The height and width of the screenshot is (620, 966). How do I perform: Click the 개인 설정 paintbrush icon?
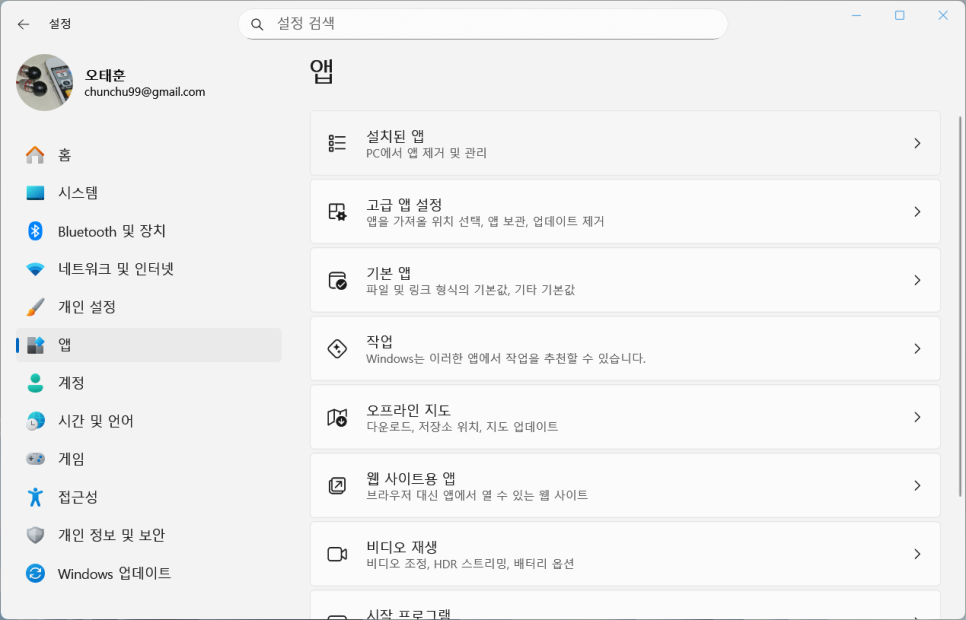tap(35, 307)
